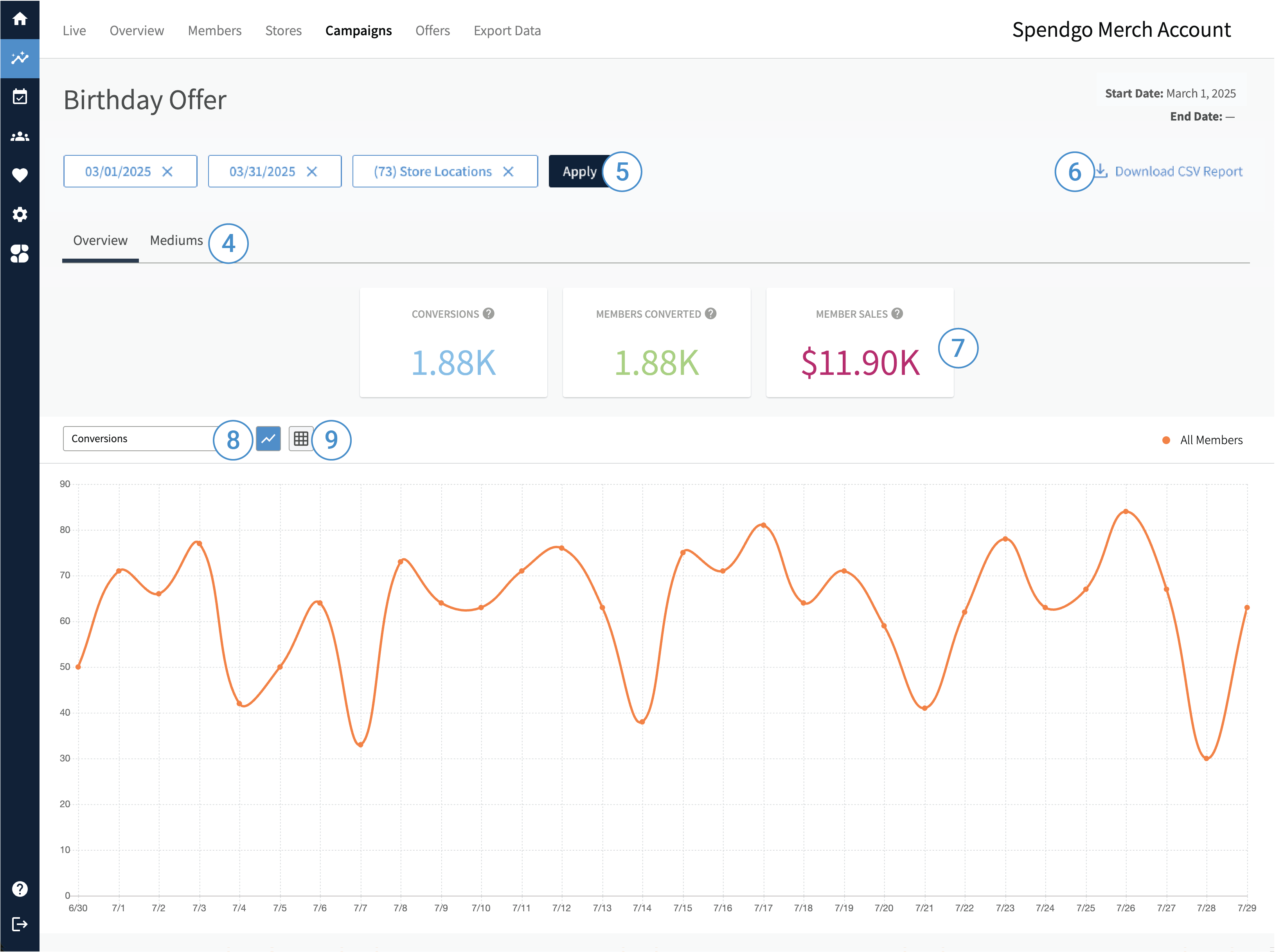
Task: Open the 03/01/2025 start date picker
Action: coord(118,172)
